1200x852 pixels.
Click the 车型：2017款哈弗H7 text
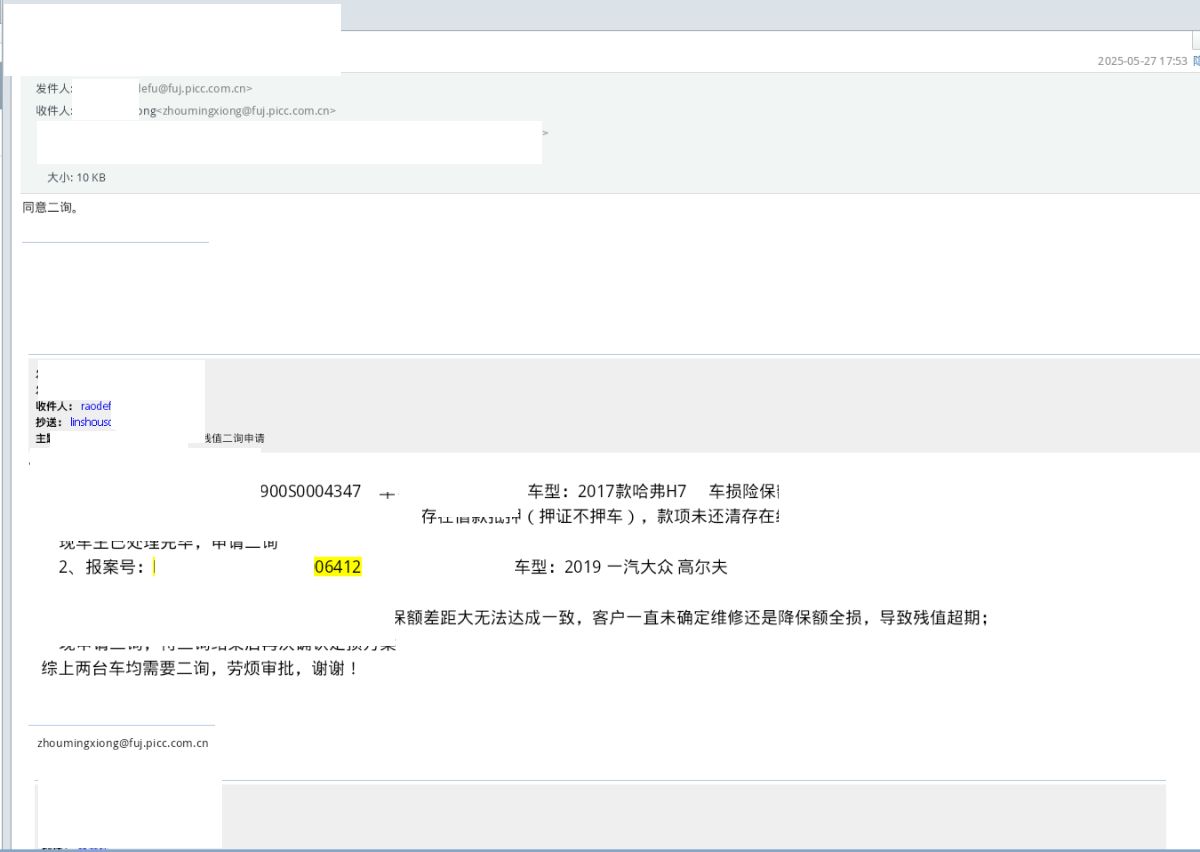pyautogui.click(x=607, y=491)
